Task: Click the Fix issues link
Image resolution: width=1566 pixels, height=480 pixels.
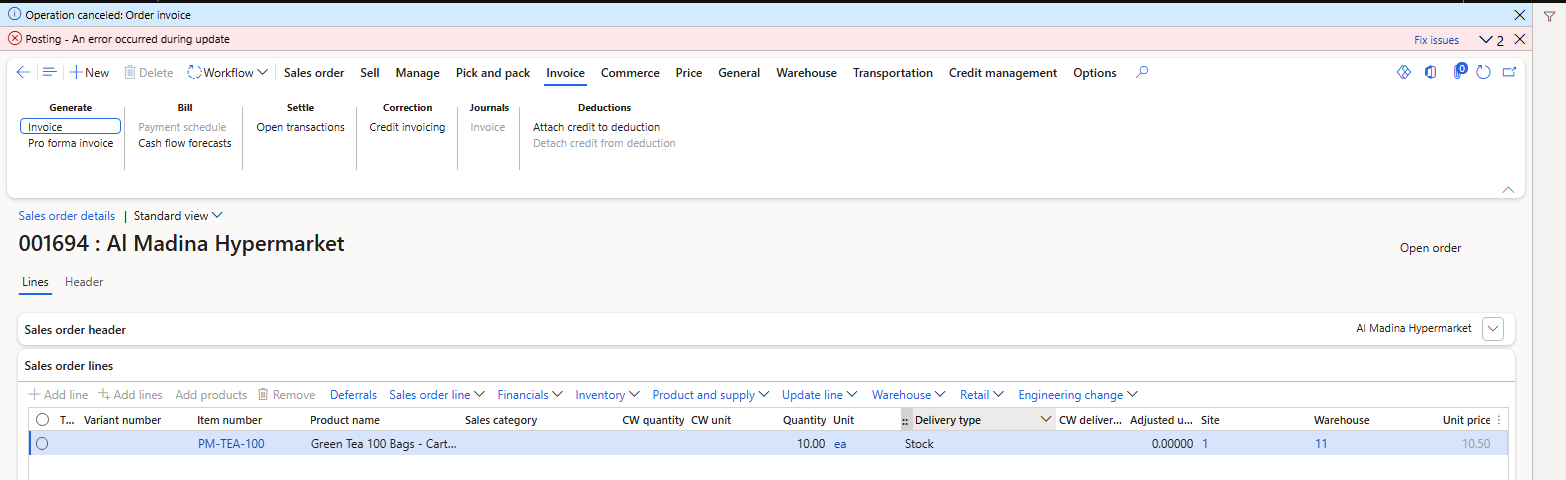Action: click(1436, 40)
